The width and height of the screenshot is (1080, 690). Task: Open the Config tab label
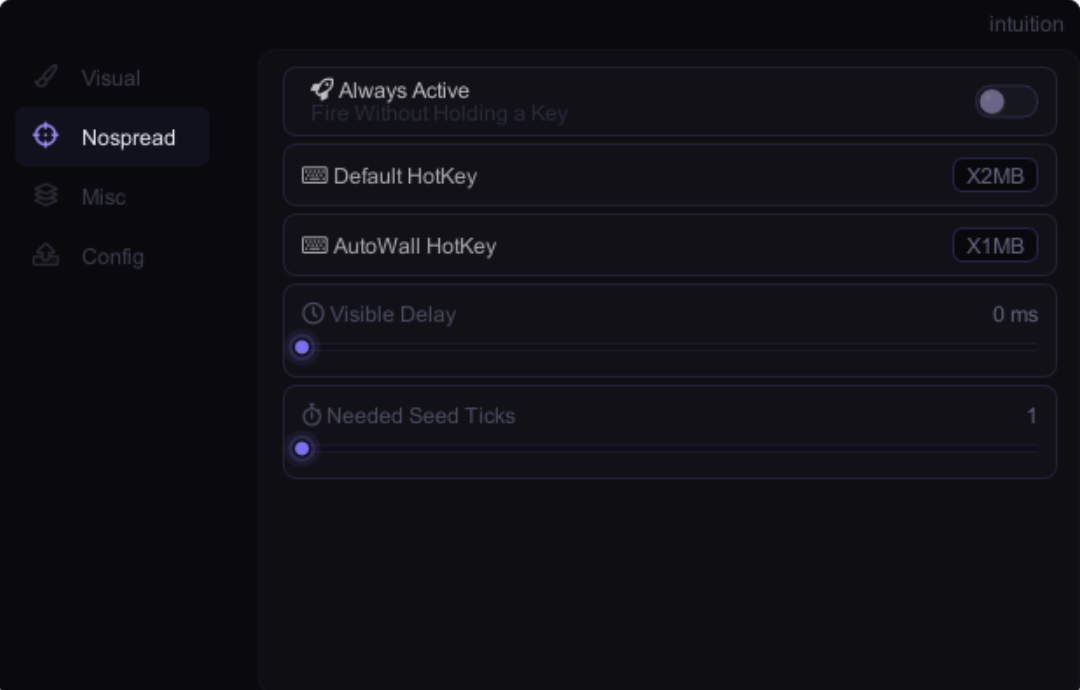coord(113,257)
